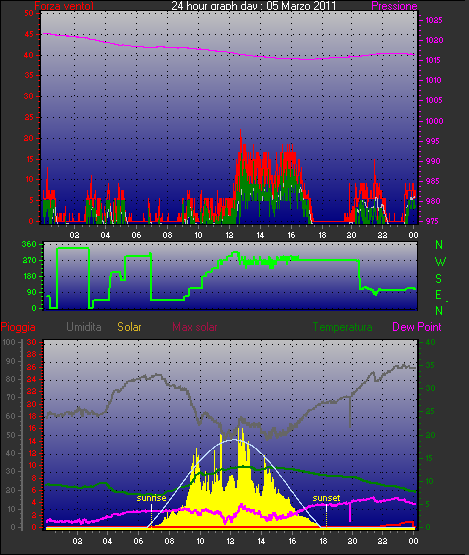The image size is (469, 555).
Task: Click the 270 wind direction axis value
Action: 29,261
